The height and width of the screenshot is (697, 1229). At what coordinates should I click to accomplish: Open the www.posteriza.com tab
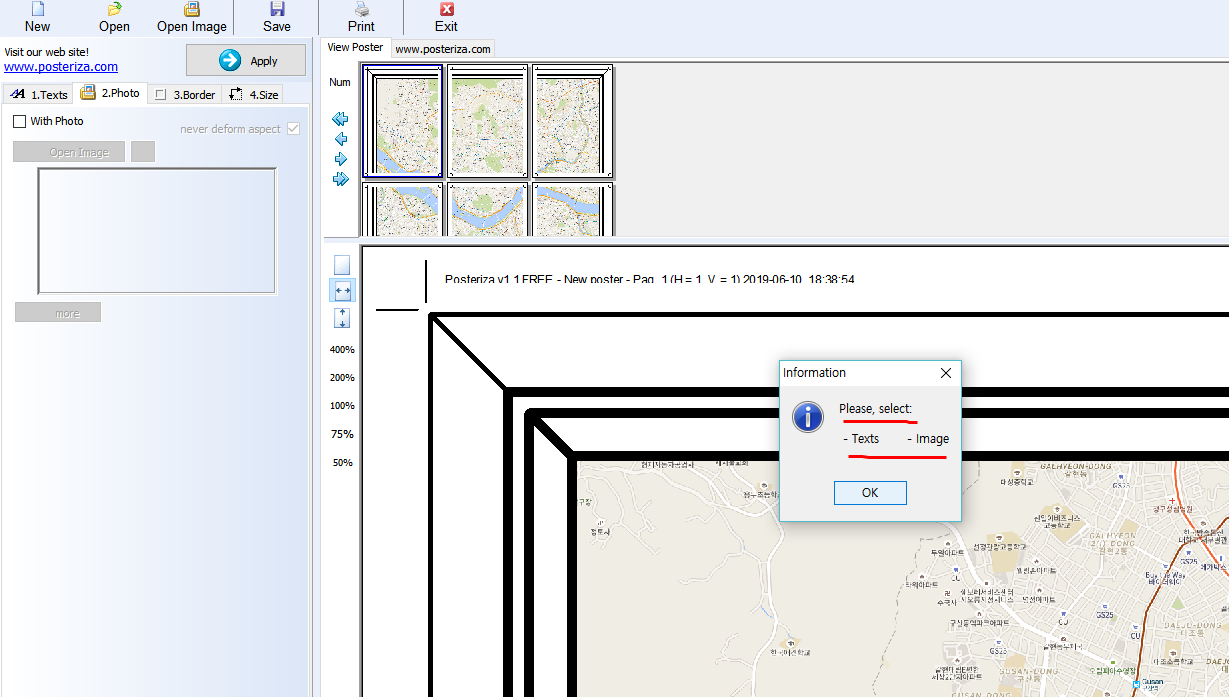click(442, 48)
